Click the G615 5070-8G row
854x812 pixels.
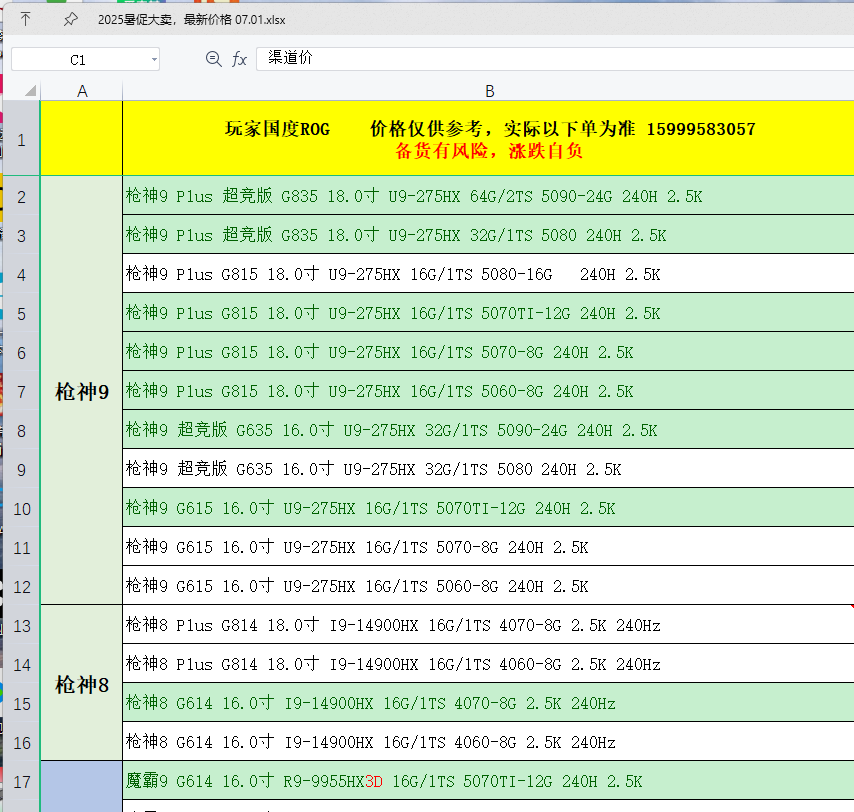coord(489,547)
